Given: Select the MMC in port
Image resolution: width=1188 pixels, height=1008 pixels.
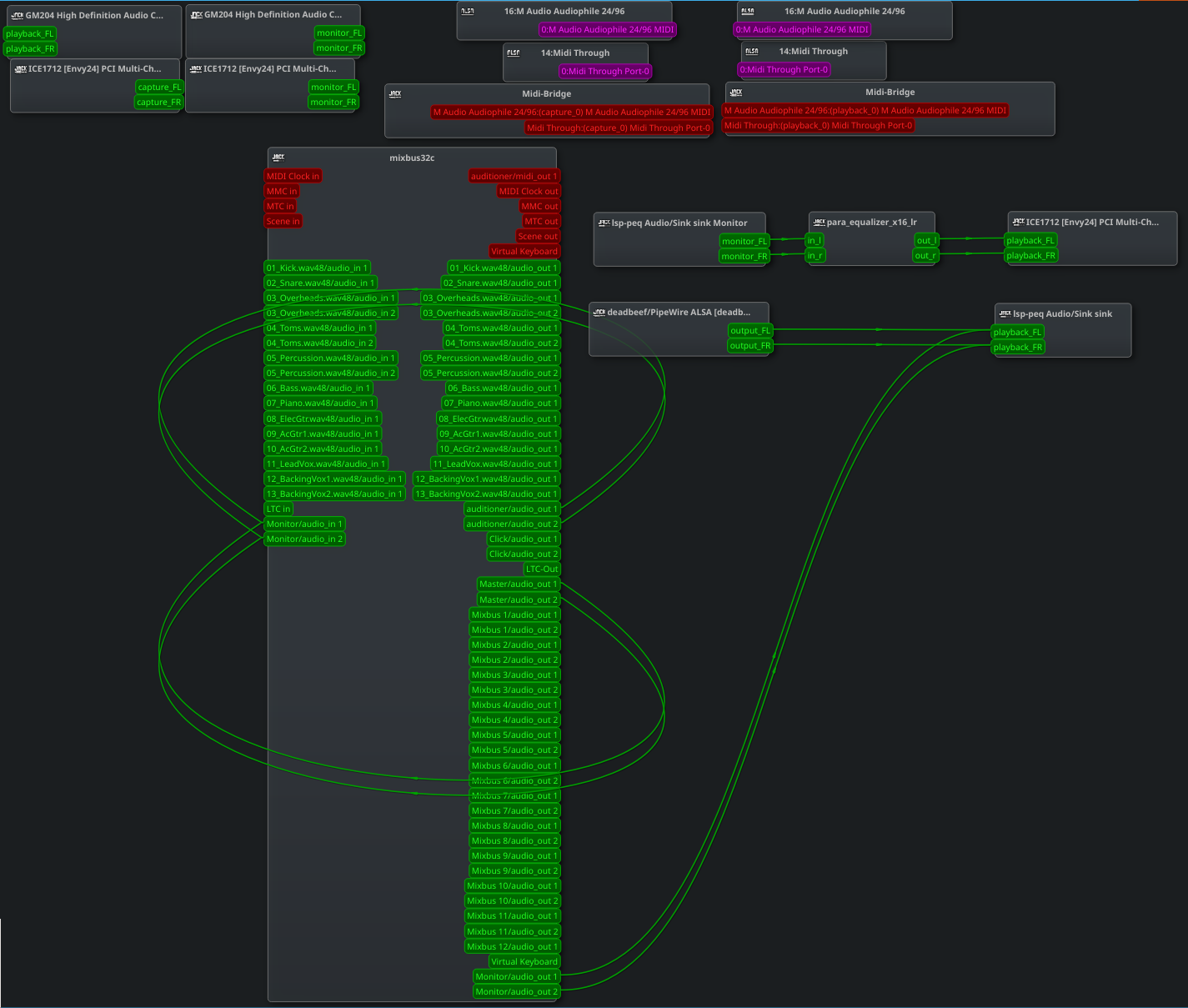Looking at the screenshot, I should pos(282,191).
